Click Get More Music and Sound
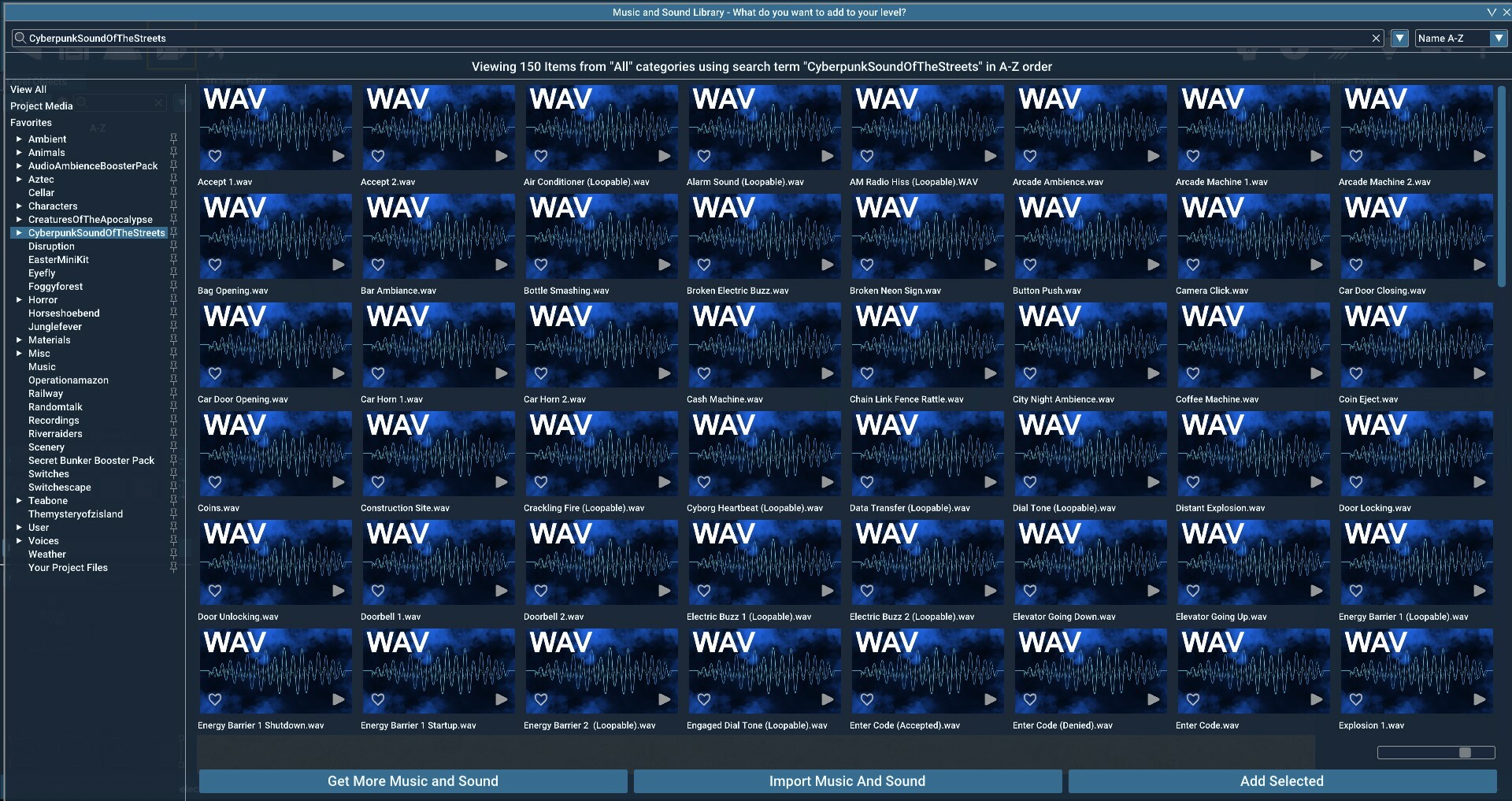 pos(413,781)
